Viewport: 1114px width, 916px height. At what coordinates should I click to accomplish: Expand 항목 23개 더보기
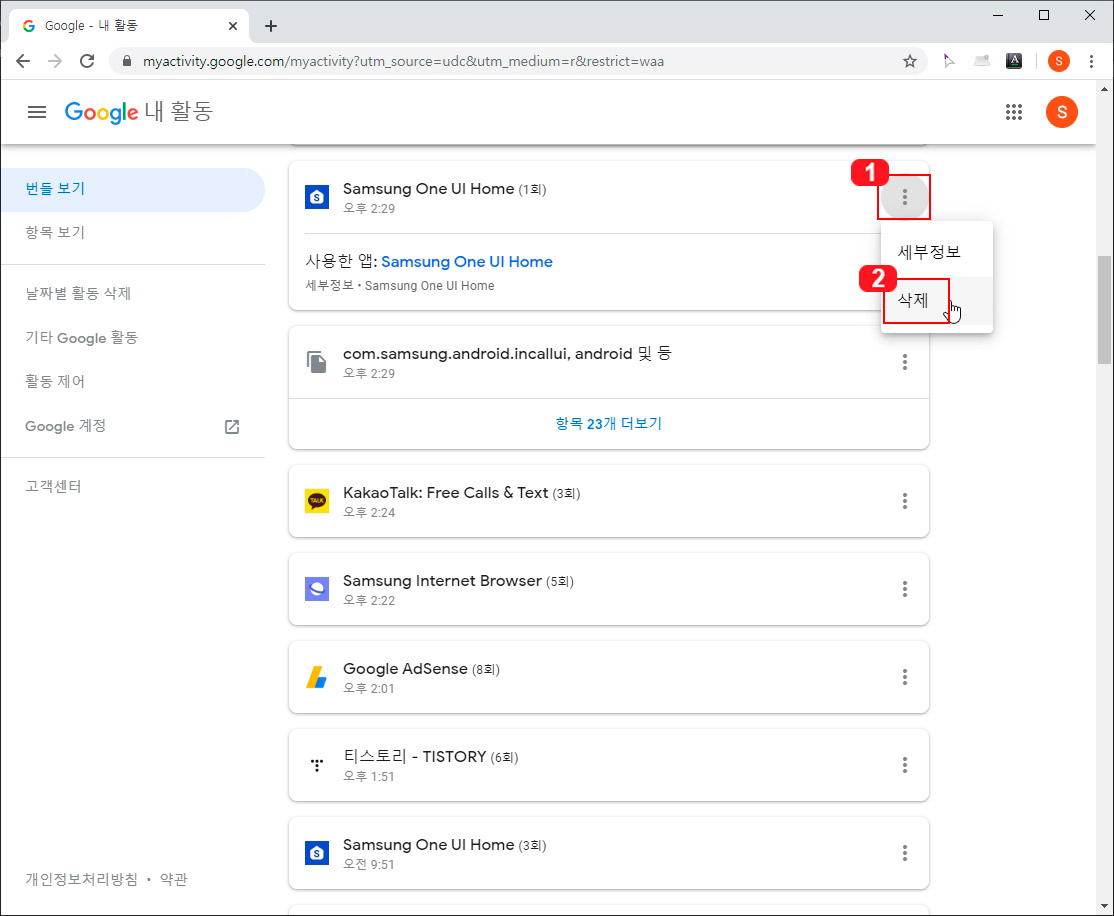point(609,424)
